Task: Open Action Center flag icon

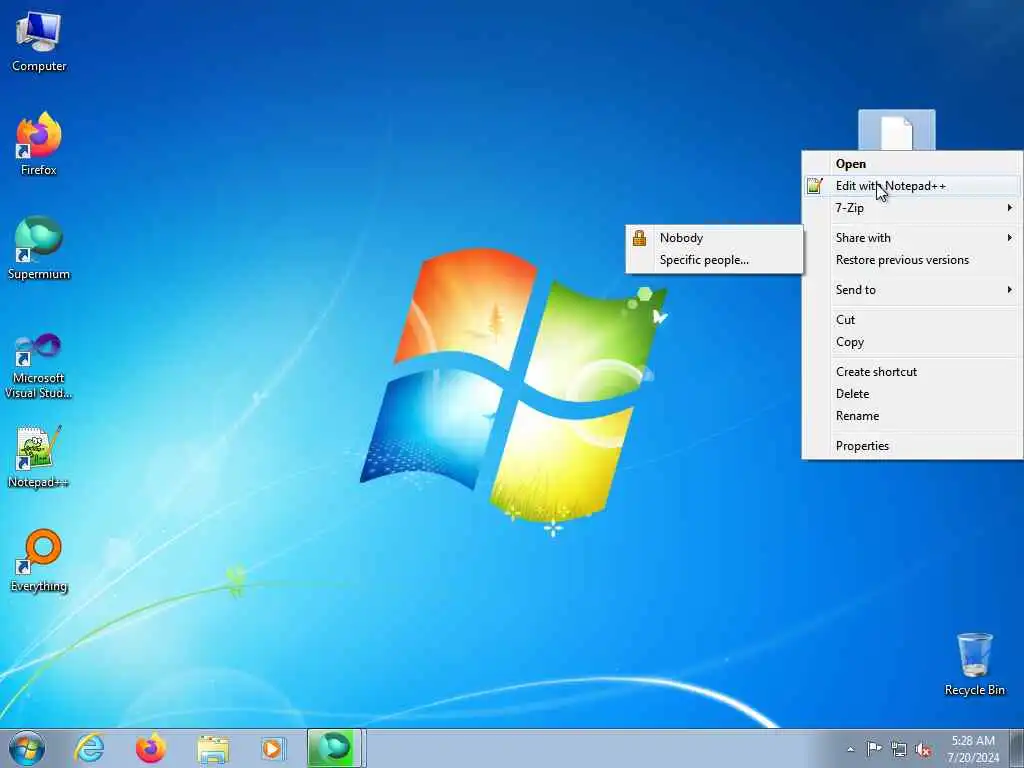Action: click(873, 748)
